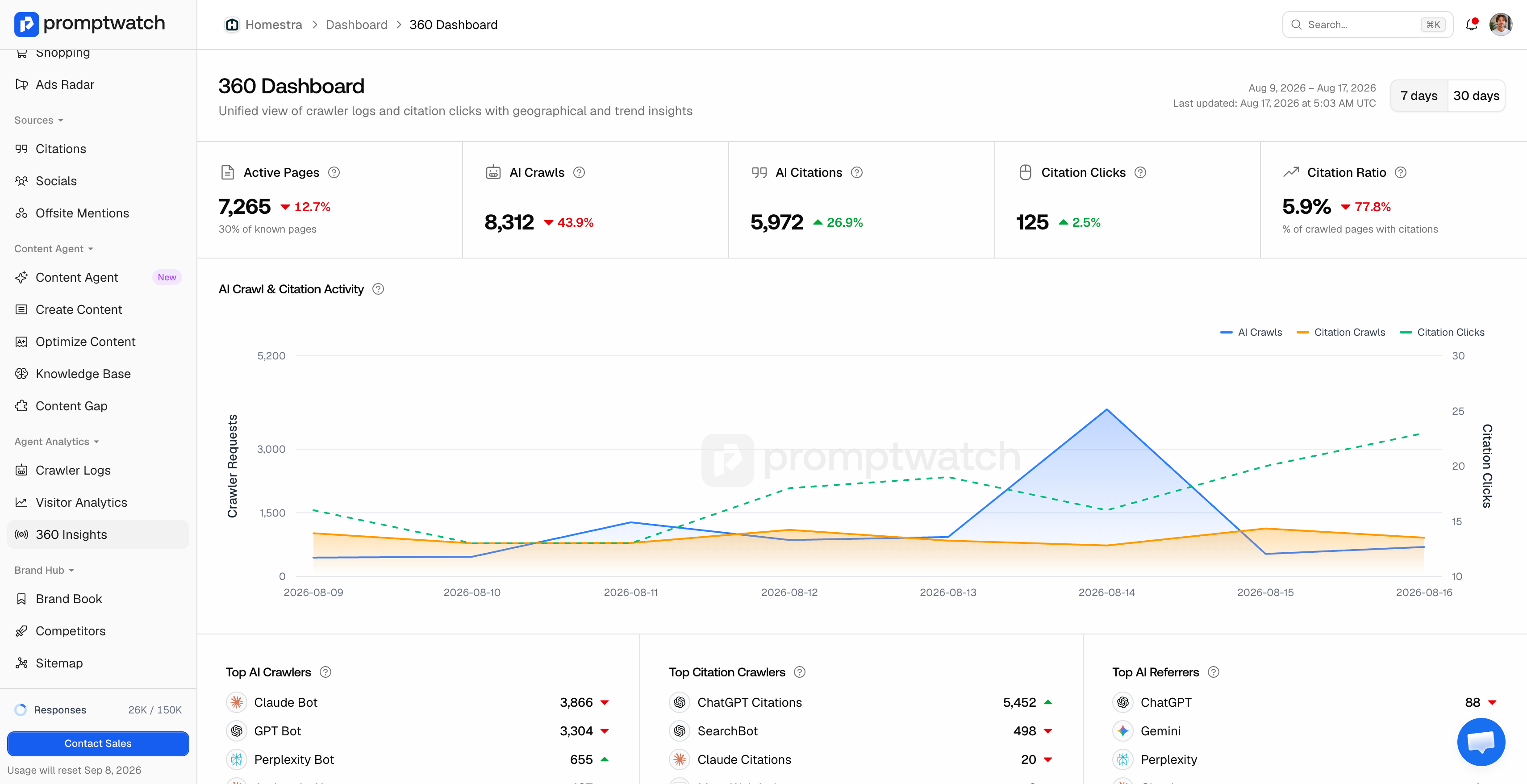Show AI Crawls help tooltip

579,172
